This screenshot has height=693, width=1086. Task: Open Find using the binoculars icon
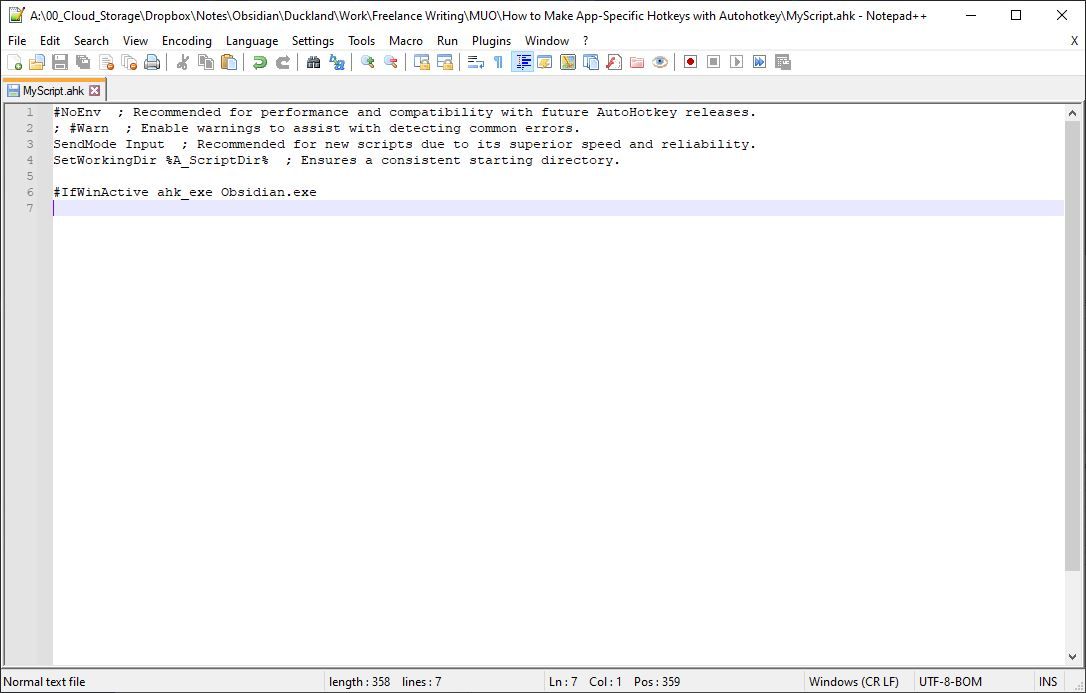point(314,62)
